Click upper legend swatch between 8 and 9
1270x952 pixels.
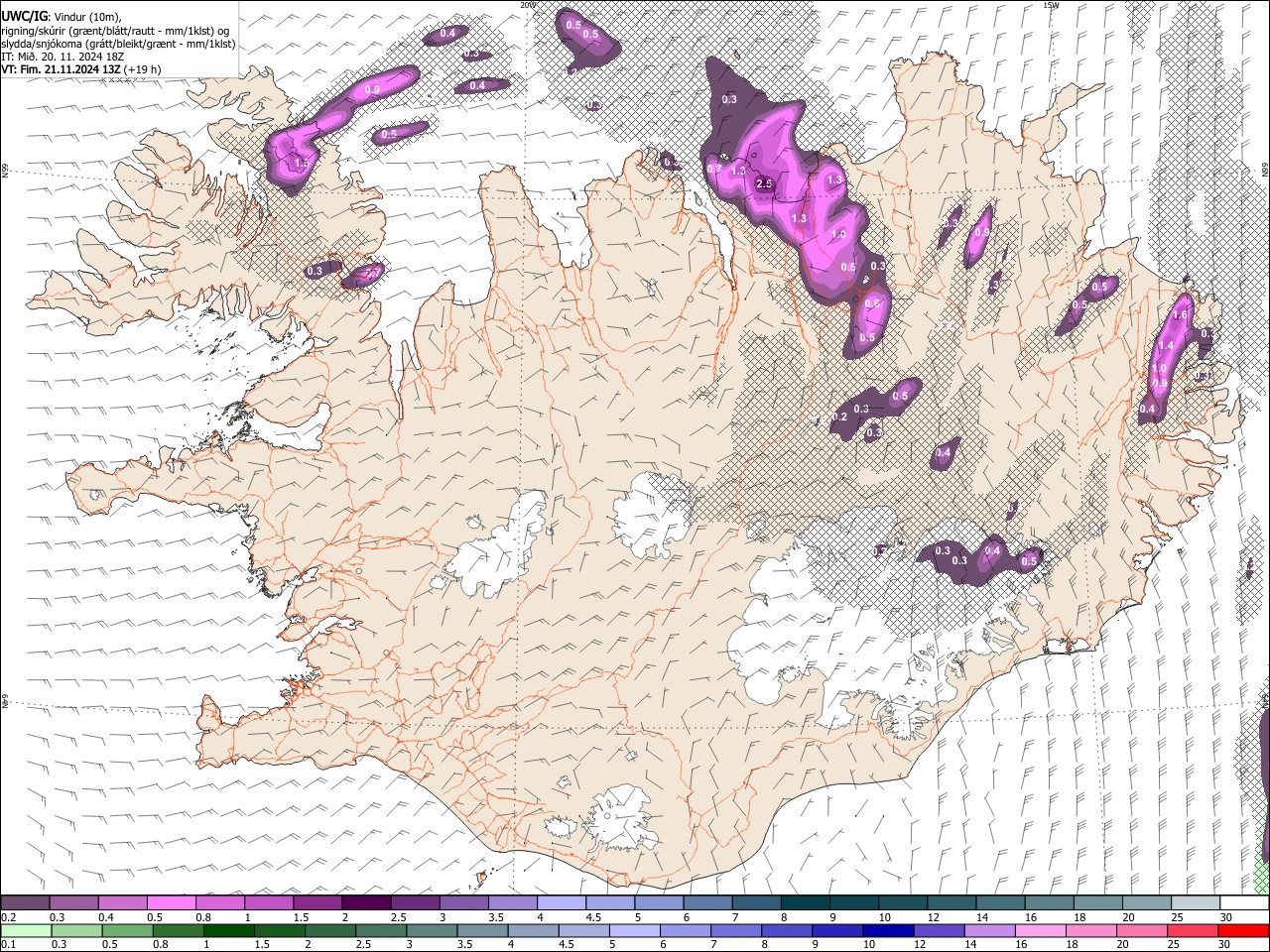tap(806, 903)
